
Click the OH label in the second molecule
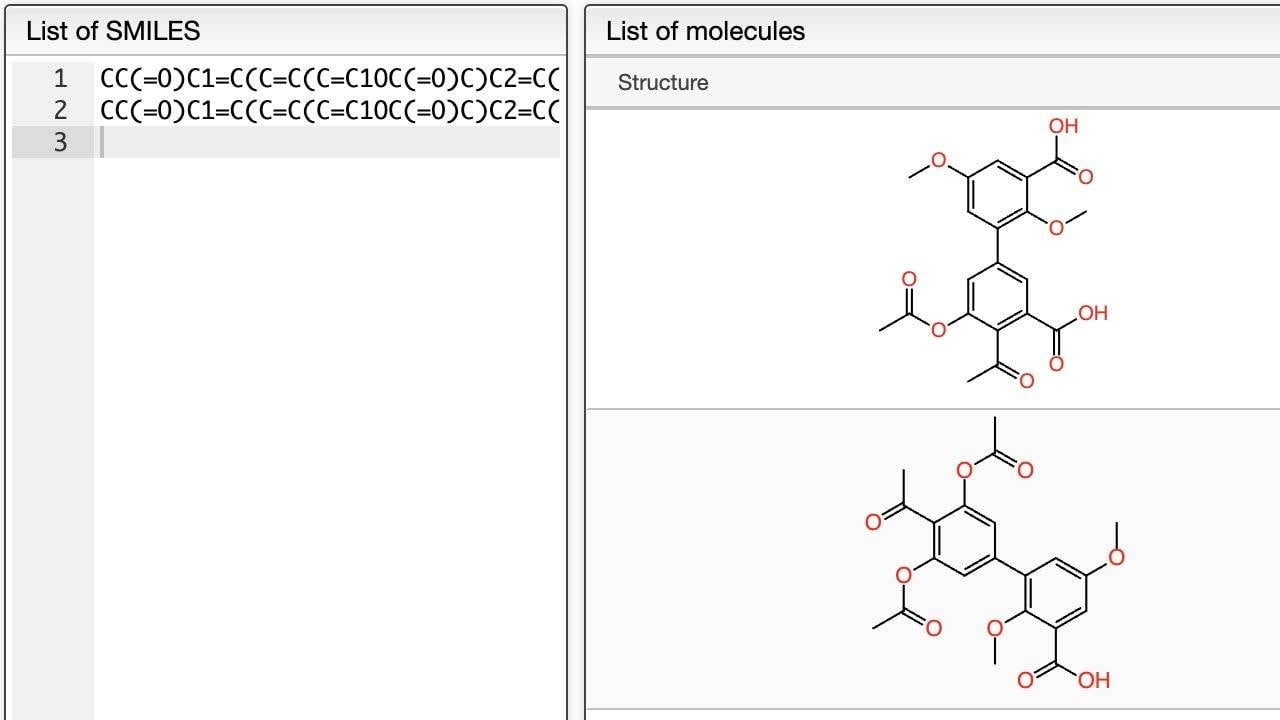1093,680
